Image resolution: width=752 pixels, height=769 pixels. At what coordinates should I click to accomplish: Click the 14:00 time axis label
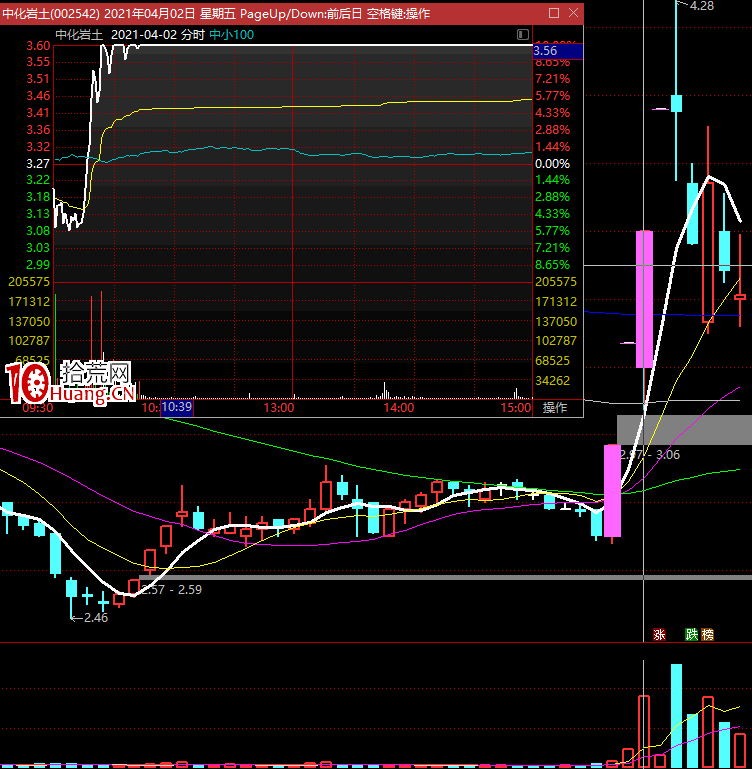click(398, 408)
